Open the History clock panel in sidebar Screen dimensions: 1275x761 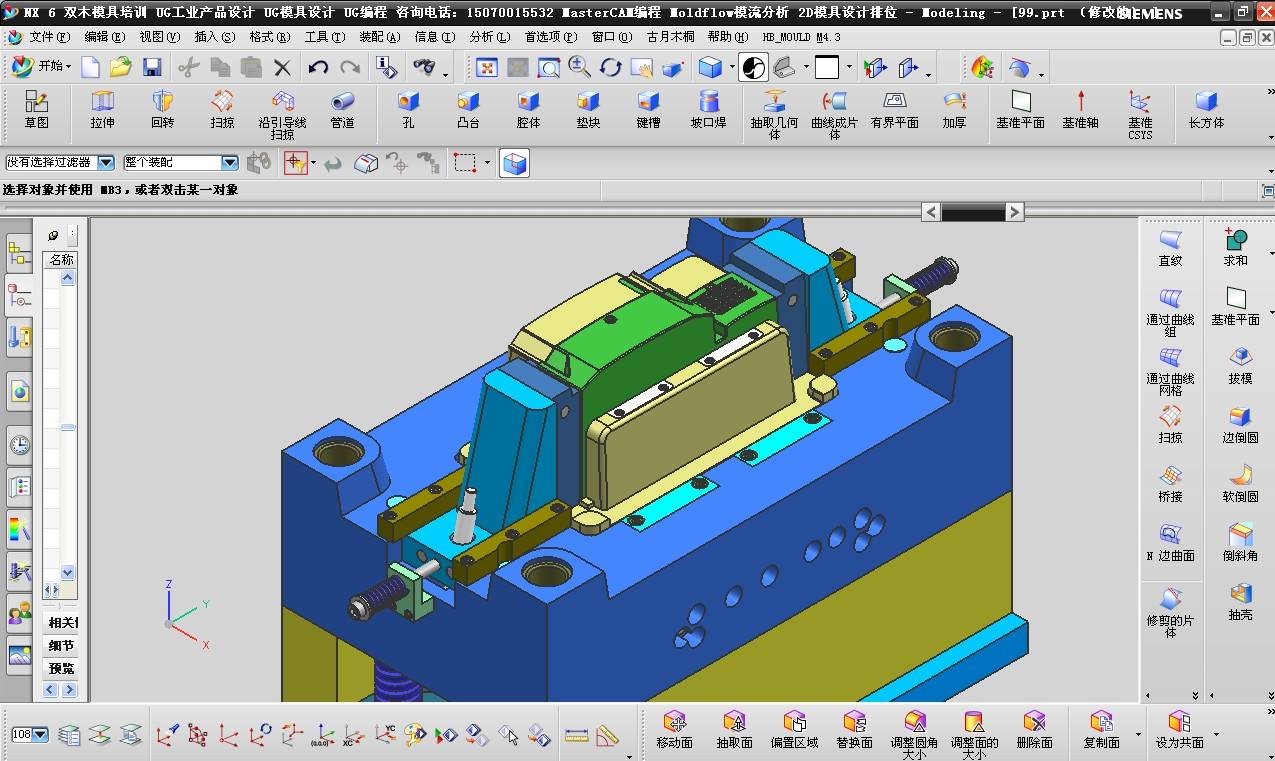coord(19,444)
